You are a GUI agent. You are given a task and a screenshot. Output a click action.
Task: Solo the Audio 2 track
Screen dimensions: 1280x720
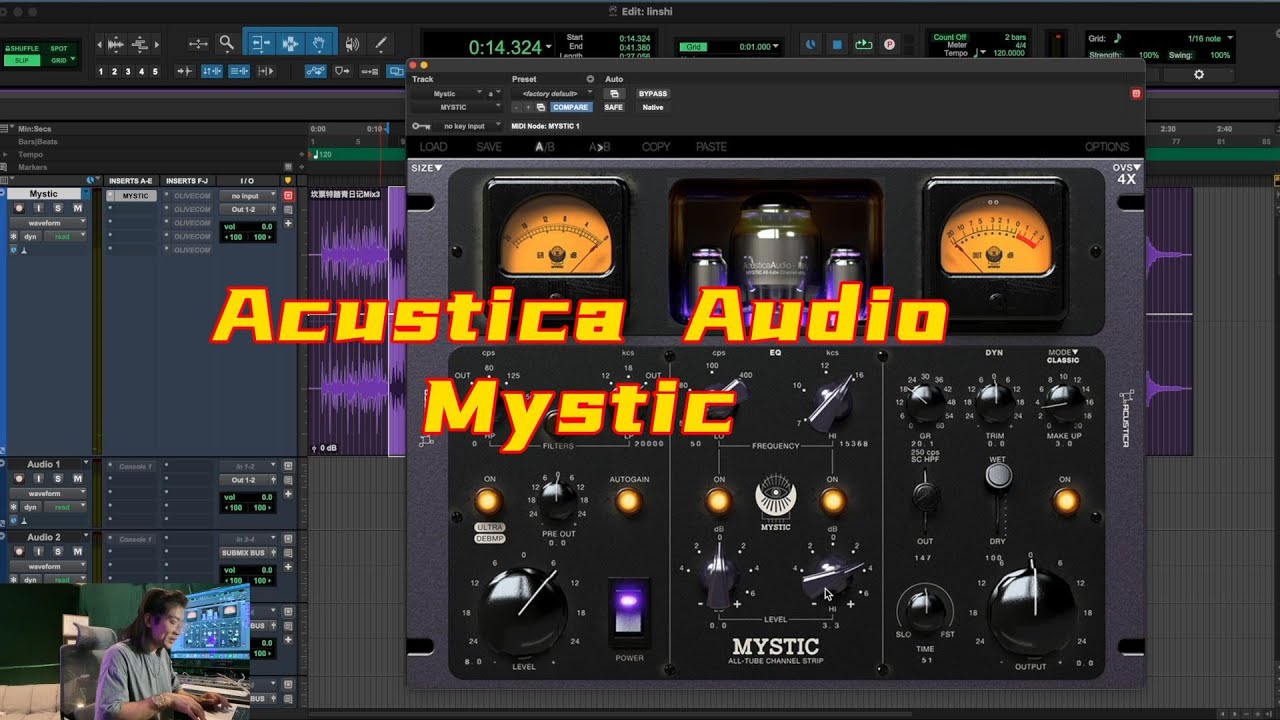(58, 552)
